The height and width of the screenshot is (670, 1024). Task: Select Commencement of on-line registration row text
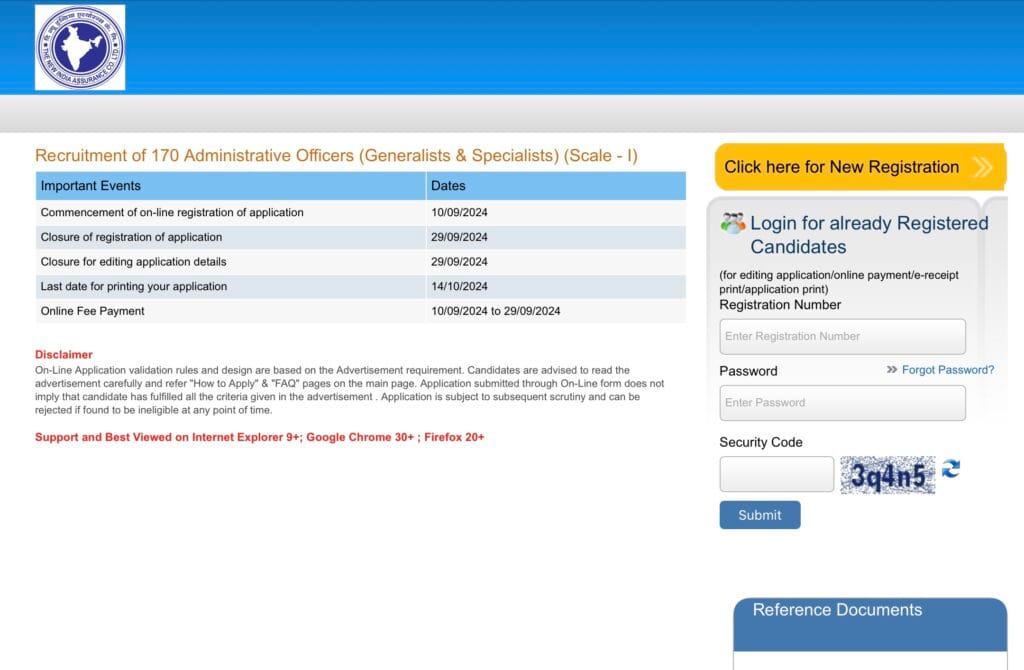point(172,212)
